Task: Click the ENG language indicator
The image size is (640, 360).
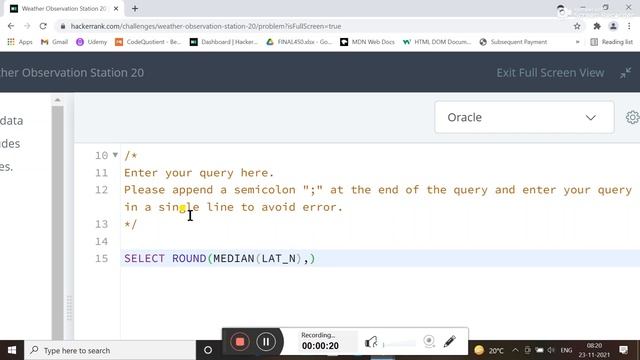Action: tap(566, 350)
